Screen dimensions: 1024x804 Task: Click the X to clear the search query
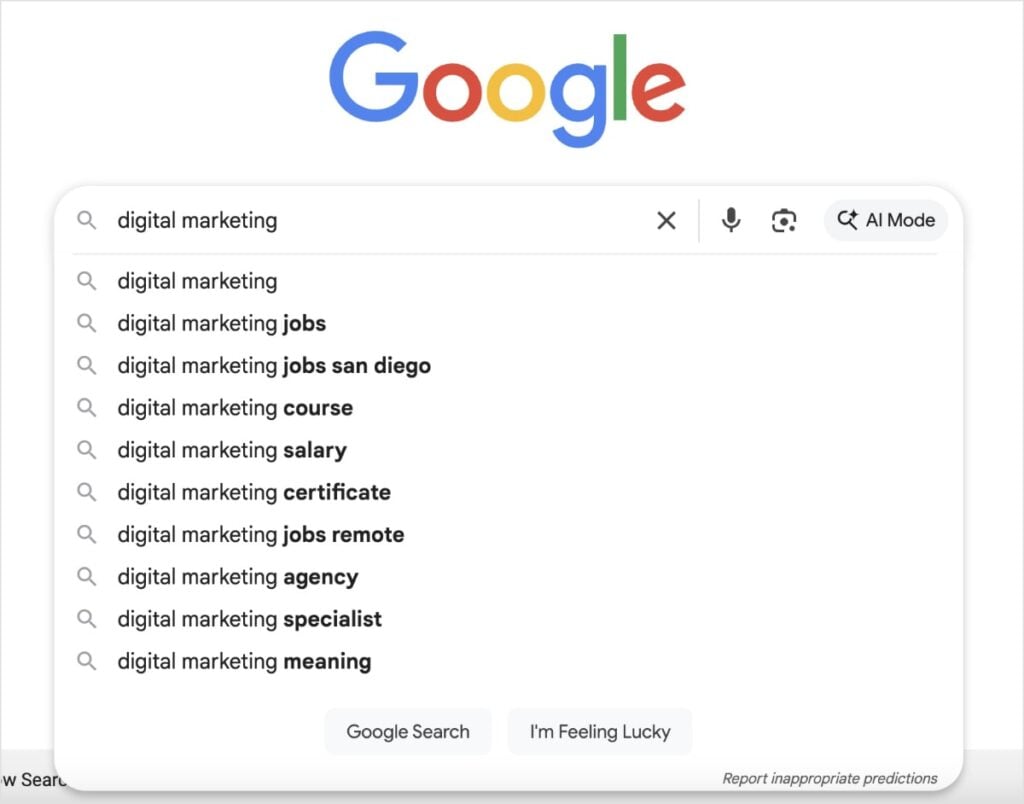666,220
